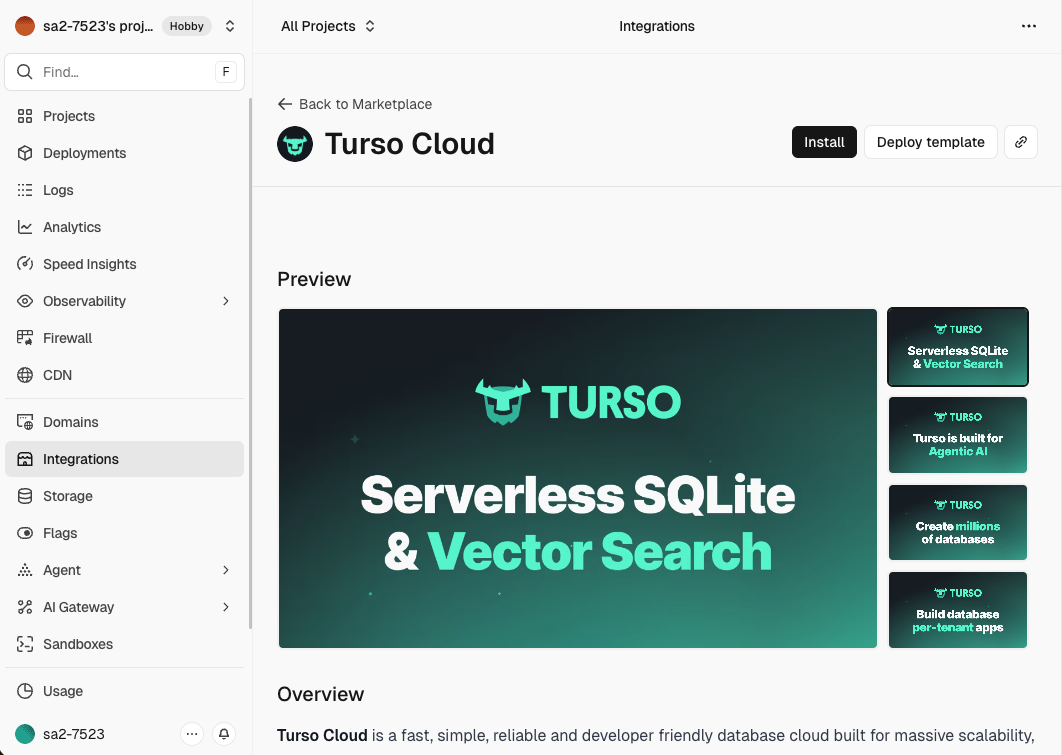Expand the Agent submenu chevron
Viewport: 1062px width, 755px height.
[x=226, y=570]
